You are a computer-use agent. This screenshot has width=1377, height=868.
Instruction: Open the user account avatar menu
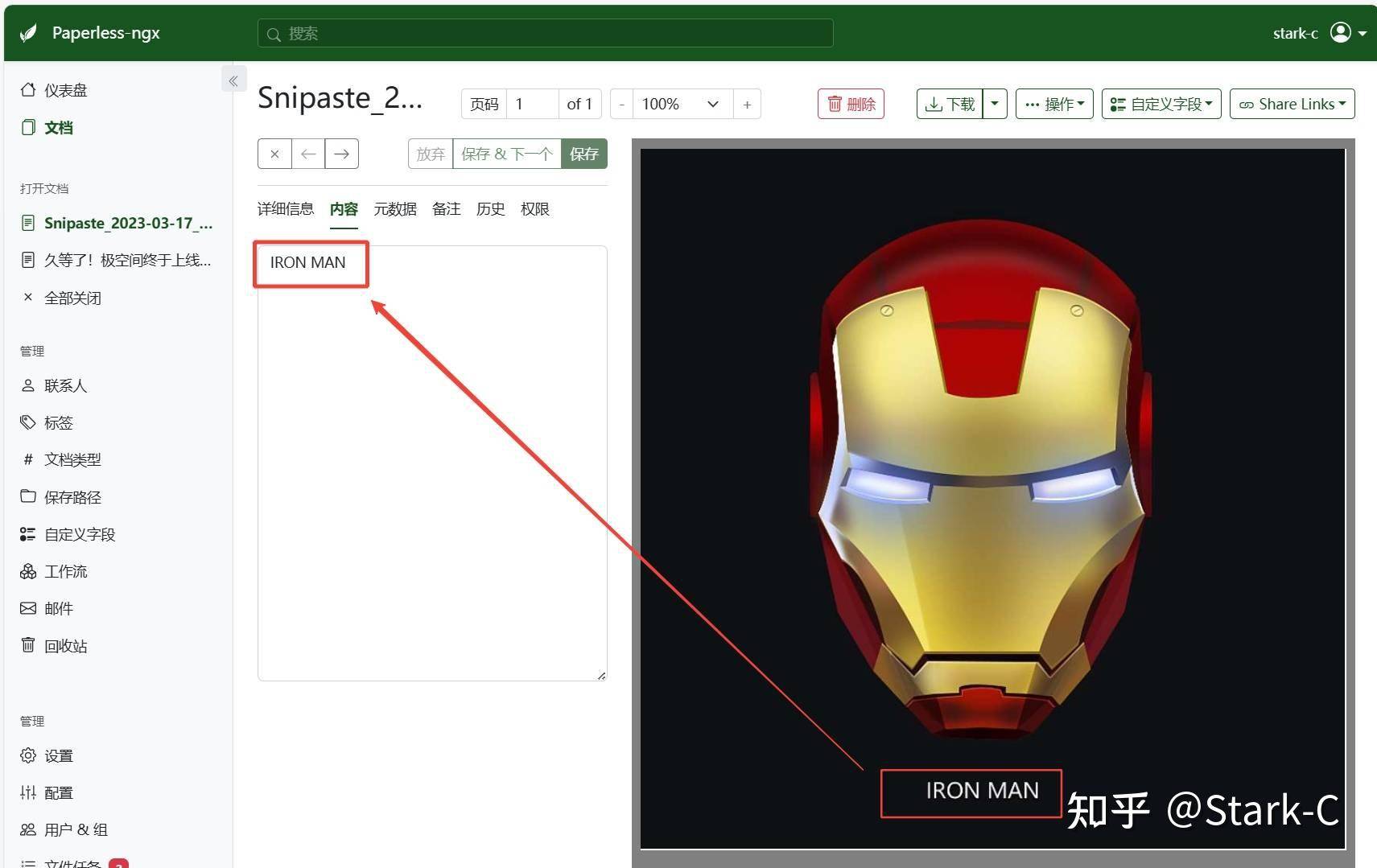[1348, 33]
